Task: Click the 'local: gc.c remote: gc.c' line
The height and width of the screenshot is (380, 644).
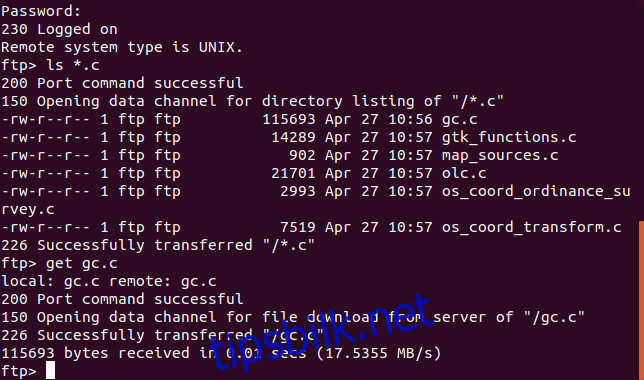Action: pyautogui.click(x=109, y=281)
